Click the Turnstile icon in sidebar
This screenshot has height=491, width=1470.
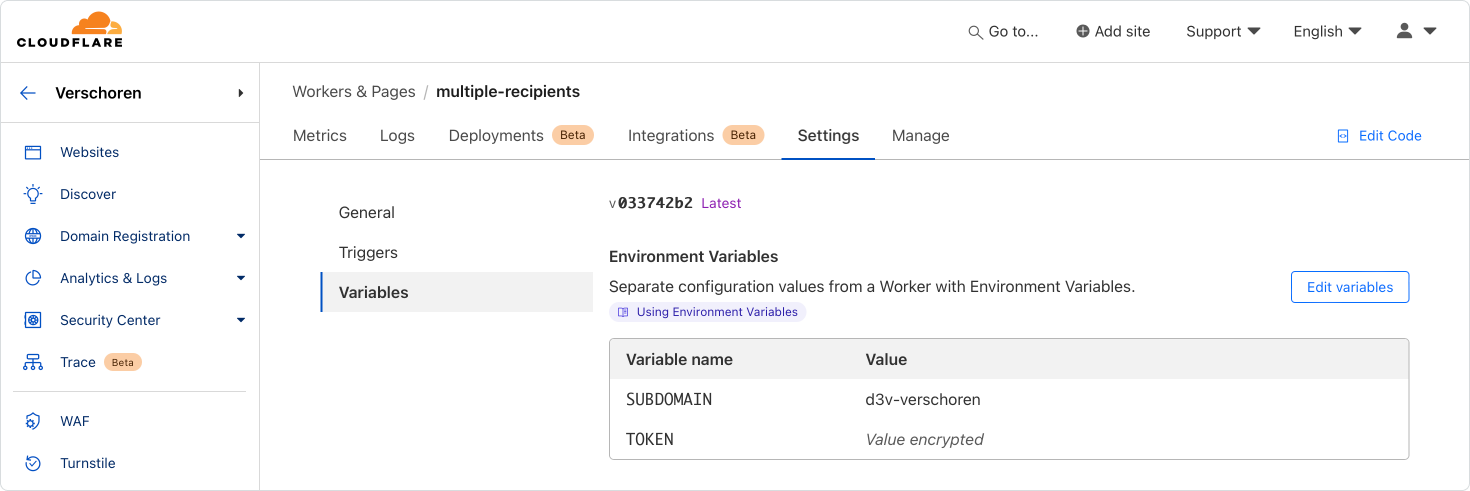pos(33,463)
